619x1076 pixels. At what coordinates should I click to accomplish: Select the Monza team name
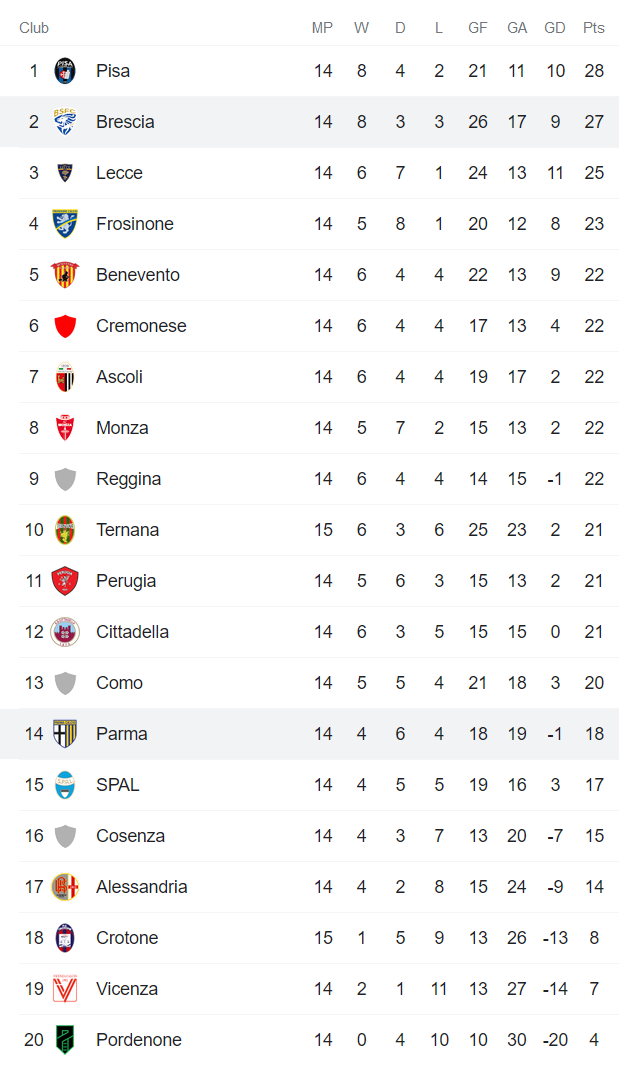pyautogui.click(x=122, y=428)
